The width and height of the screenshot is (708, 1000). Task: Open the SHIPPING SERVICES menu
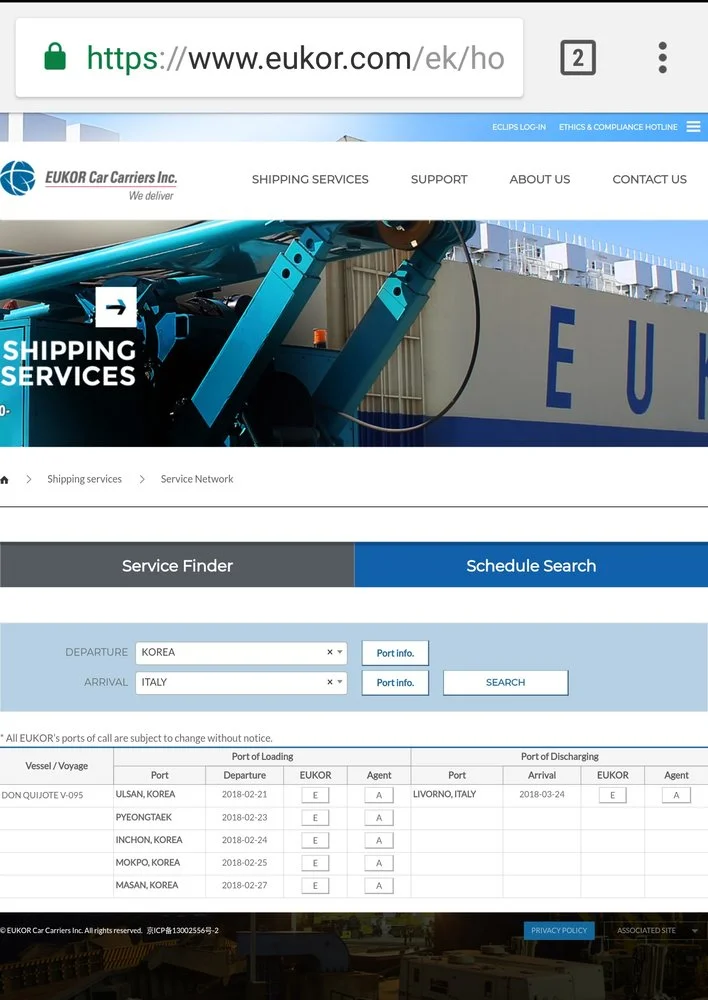click(x=310, y=179)
